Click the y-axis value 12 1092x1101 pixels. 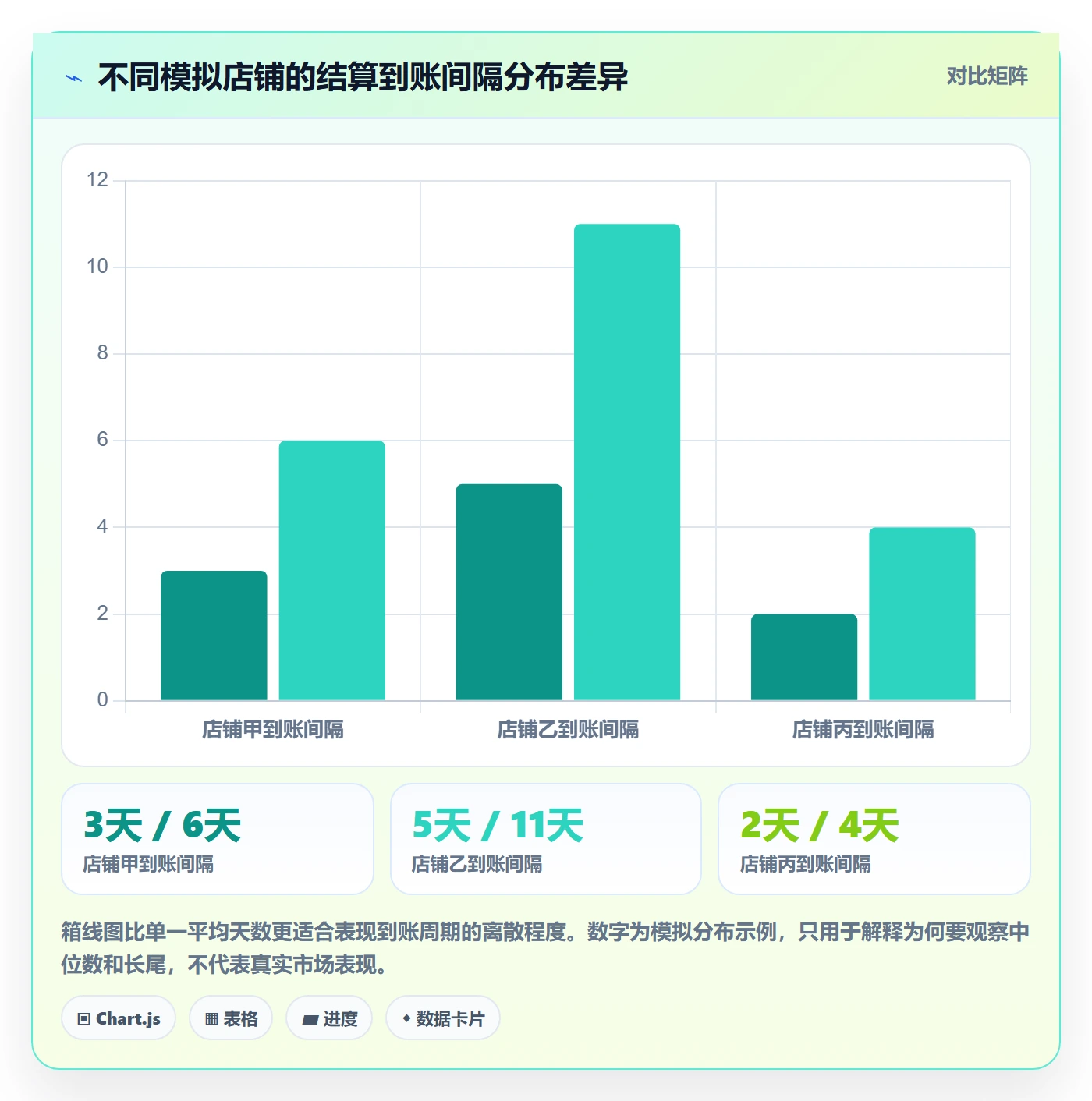pyautogui.click(x=97, y=180)
